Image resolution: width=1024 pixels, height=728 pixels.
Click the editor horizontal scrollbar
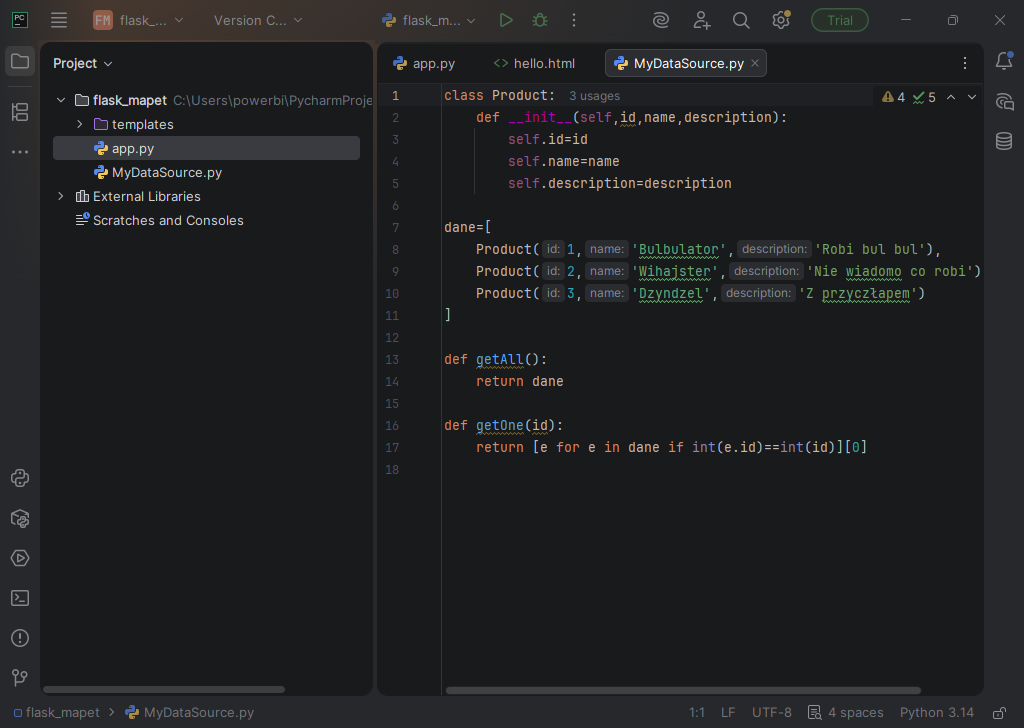pos(683,690)
